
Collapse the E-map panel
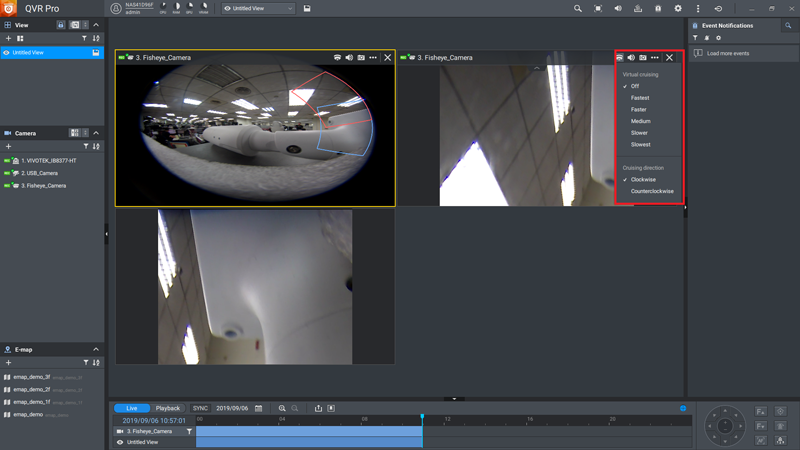click(96, 349)
